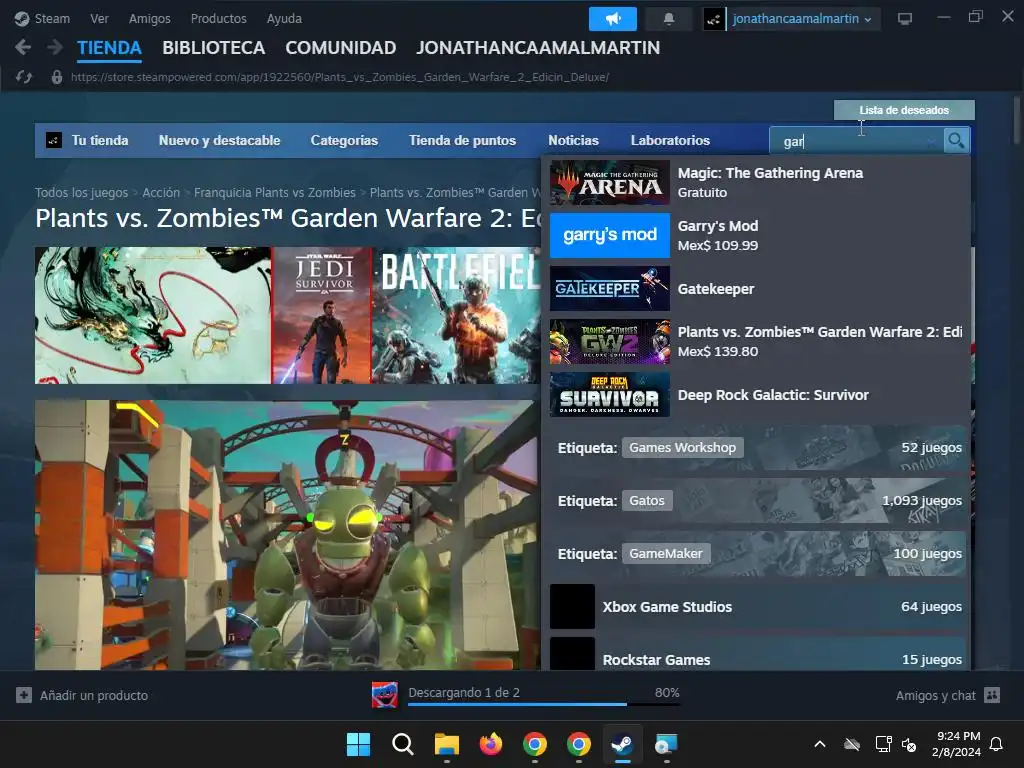This screenshot has width=1024, height=768.
Task: Open the Tienda de puntos link
Action: click(x=462, y=140)
